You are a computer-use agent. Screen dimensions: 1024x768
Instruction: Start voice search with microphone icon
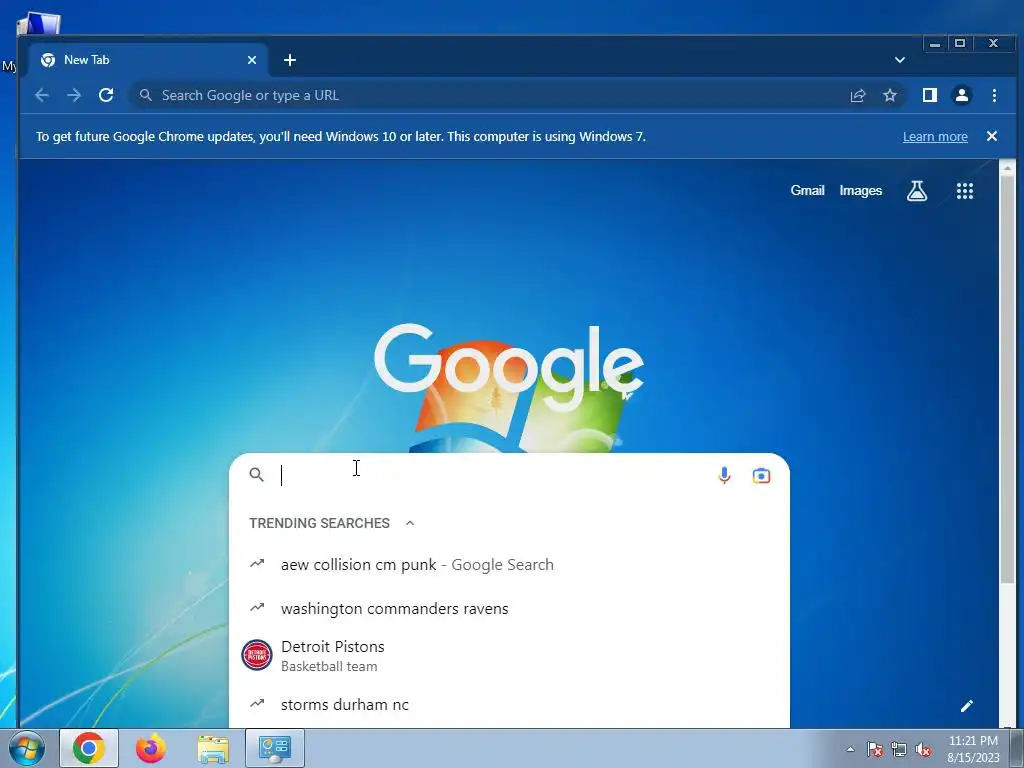click(x=724, y=475)
